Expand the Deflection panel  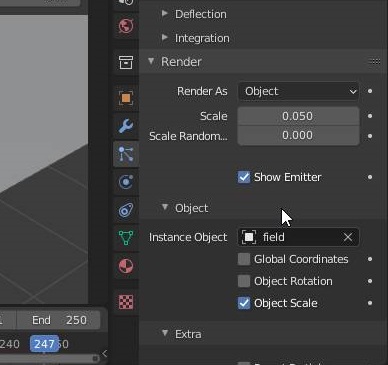click(165, 13)
